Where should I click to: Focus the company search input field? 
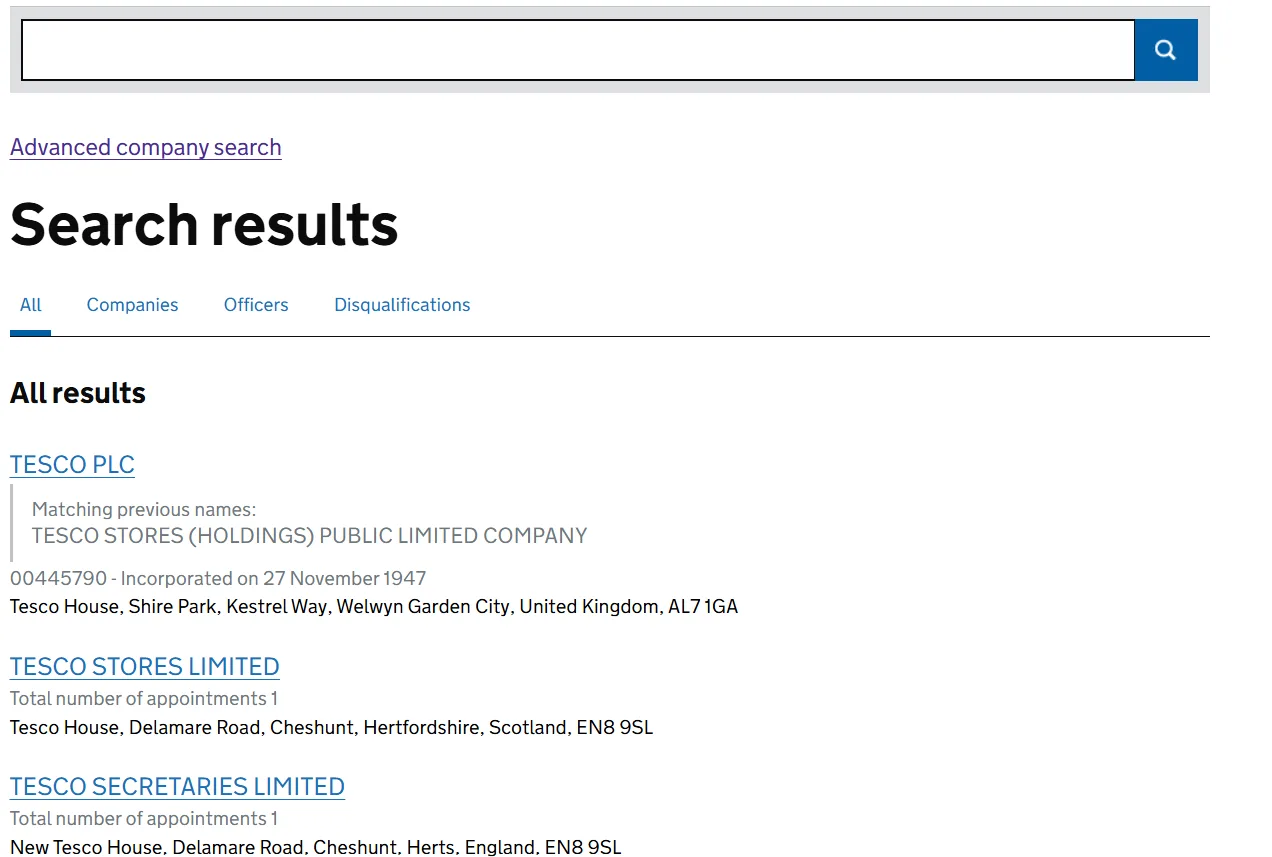[578, 50]
